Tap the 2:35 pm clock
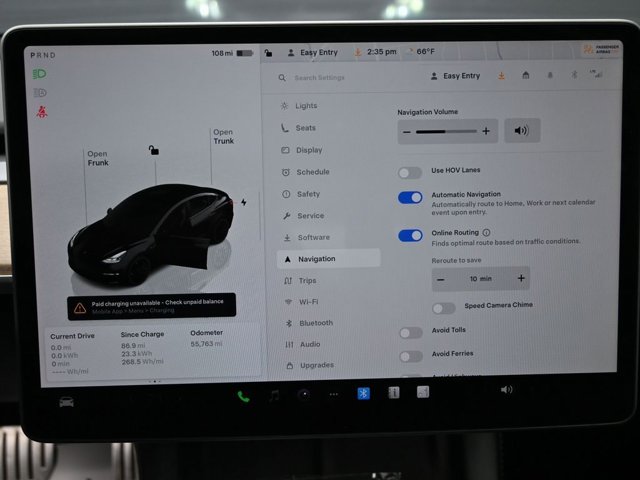This screenshot has width=640, height=480. click(x=382, y=52)
